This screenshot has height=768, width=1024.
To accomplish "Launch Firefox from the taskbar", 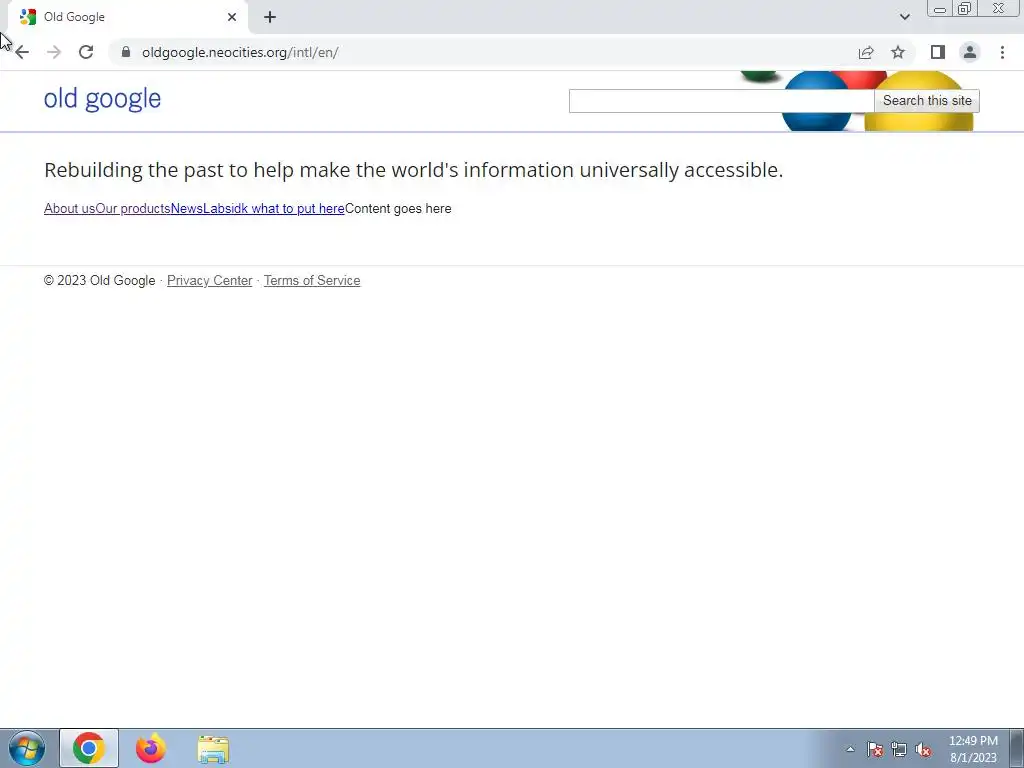I will coord(151,748).
